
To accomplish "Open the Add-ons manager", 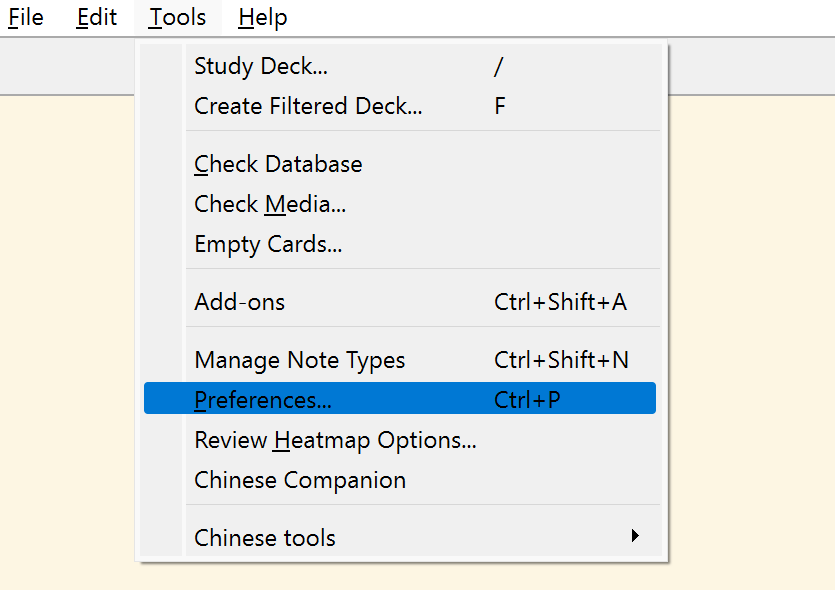I will [x=240, y=302].
